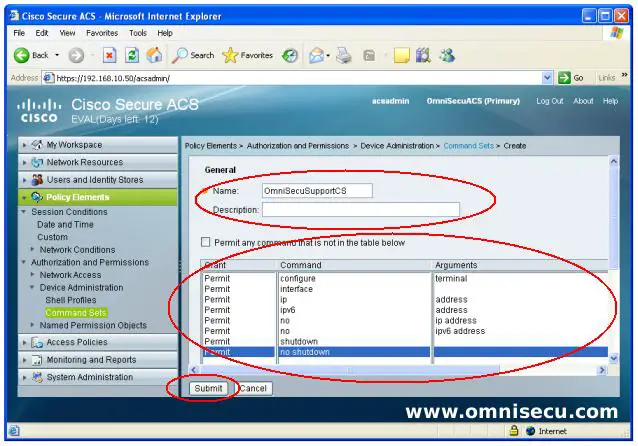This screenshot has width=638, height=446.
Task: Open the Tools menu
Action: pyautogui.click(x=138, y=33)
